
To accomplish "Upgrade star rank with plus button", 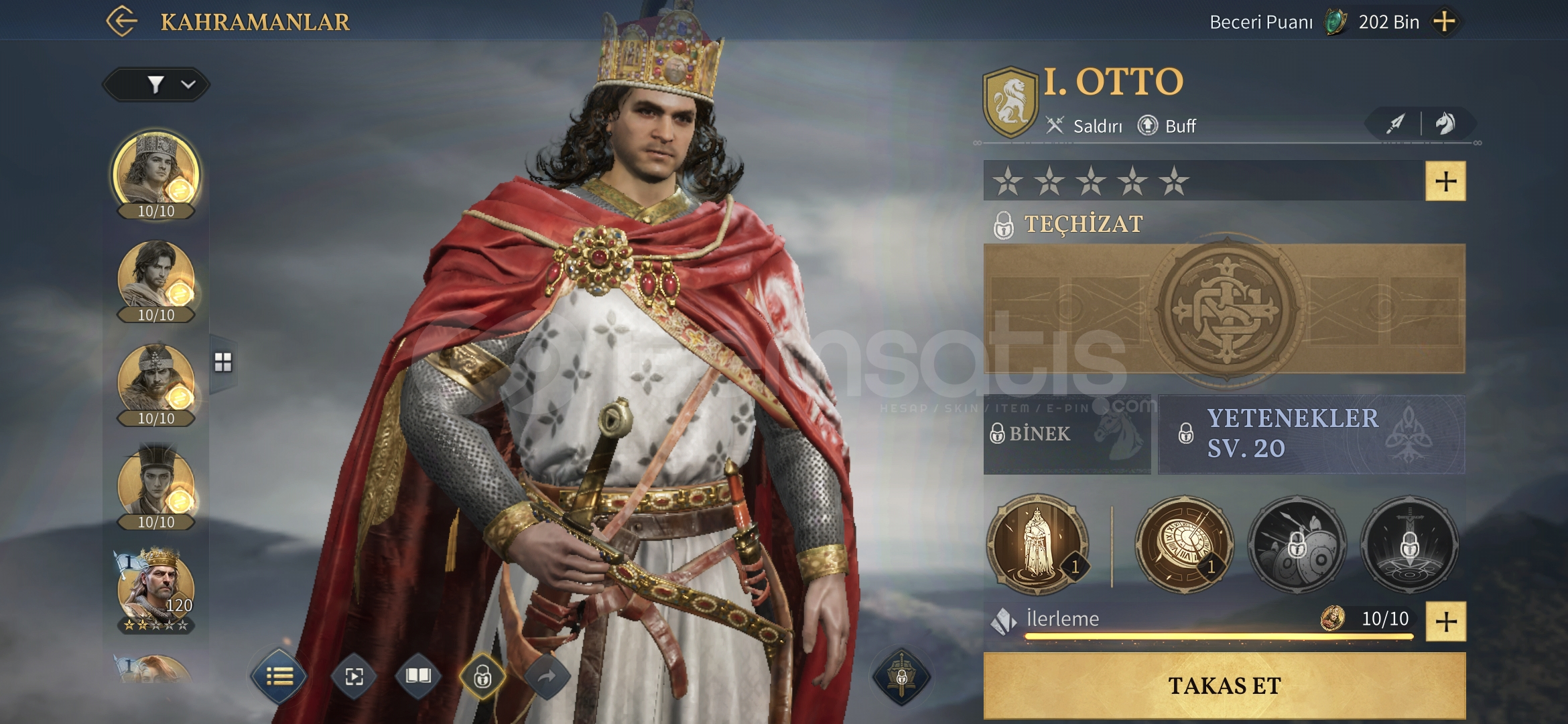I will (1446, 181).
